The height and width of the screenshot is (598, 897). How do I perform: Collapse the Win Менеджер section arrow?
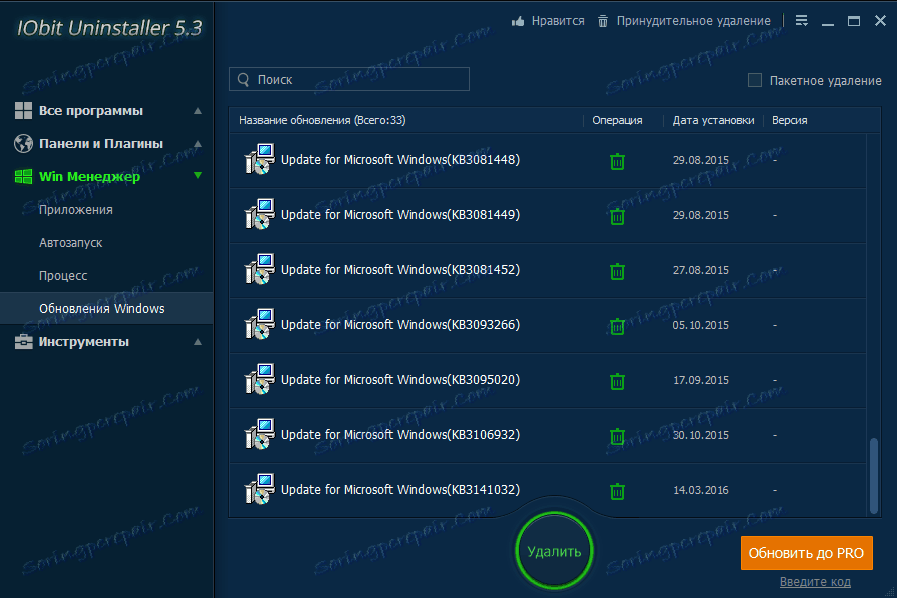pos(198,175)
